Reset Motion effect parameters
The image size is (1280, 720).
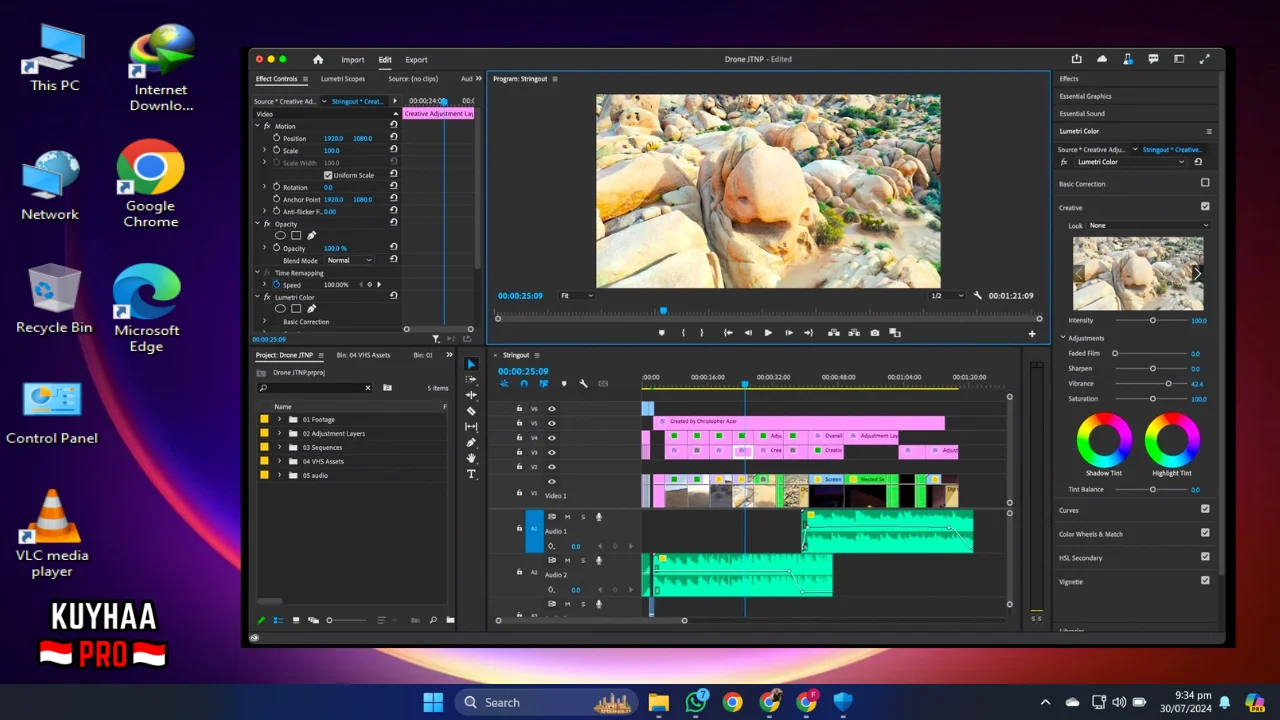pyautogui.click(x=394, y=126)
